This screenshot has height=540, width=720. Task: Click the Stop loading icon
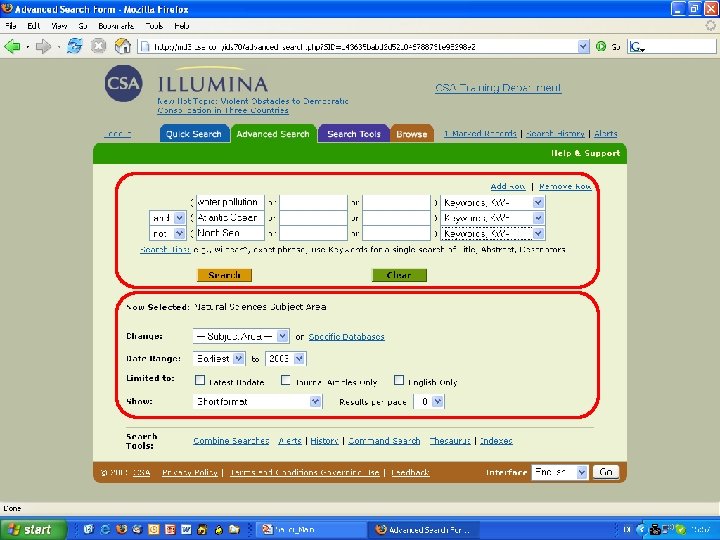(x=98, y=46)
